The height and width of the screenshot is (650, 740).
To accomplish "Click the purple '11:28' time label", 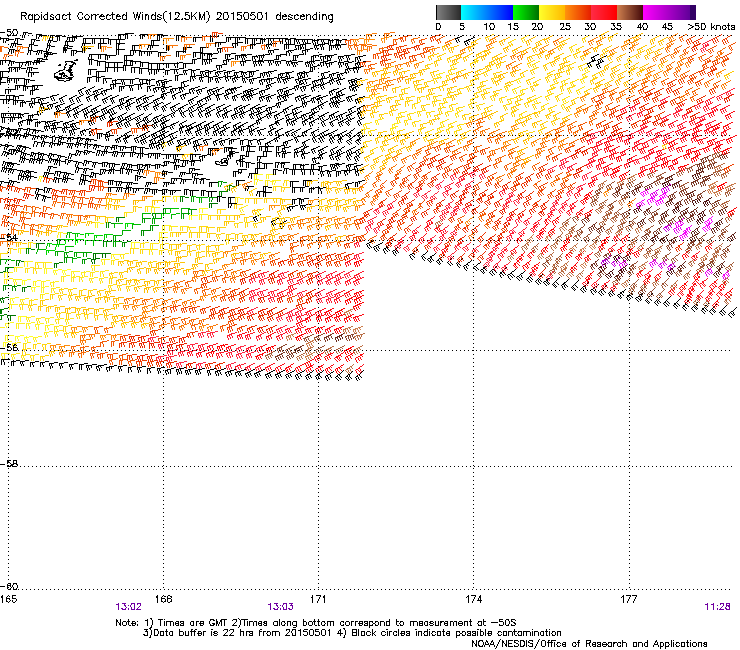I will coord(717,607).
